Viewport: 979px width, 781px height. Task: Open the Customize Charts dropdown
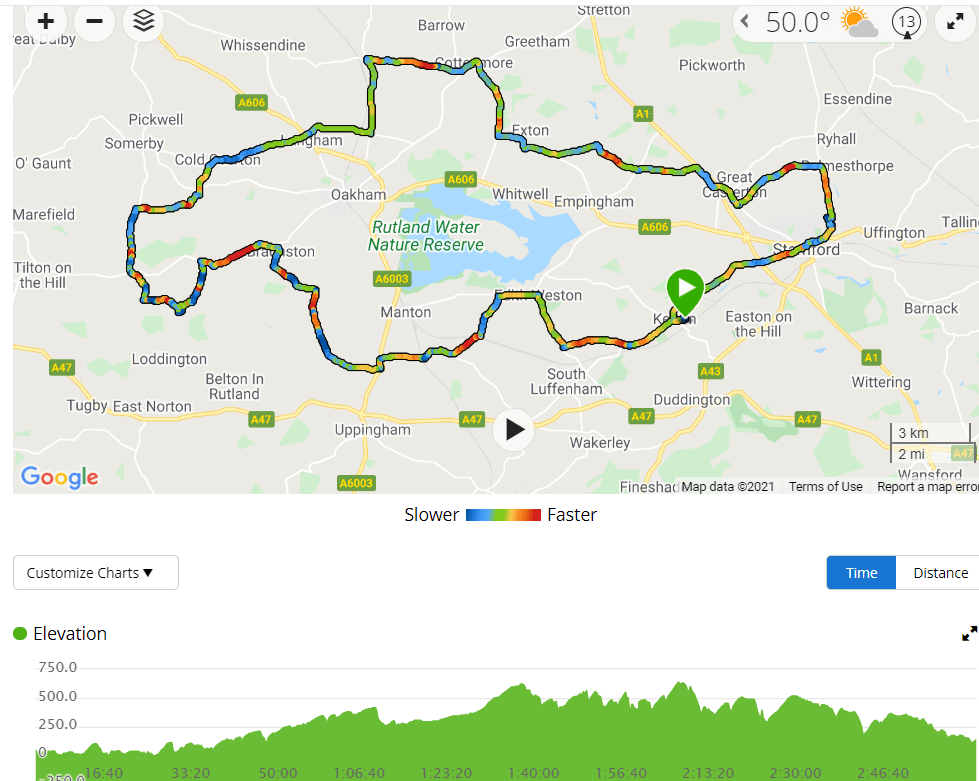95,573
